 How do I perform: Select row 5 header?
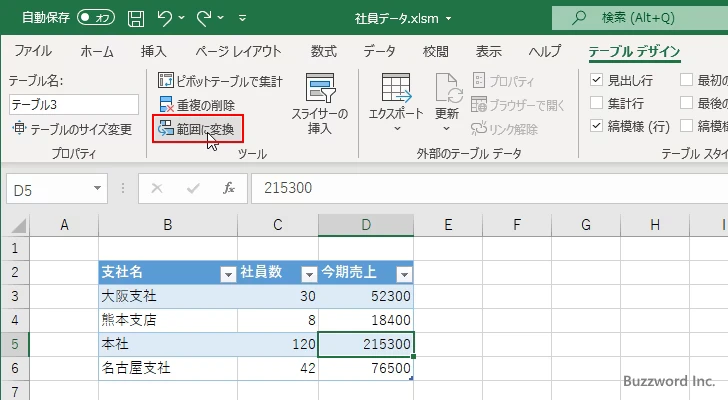click(x=15, y=344)
